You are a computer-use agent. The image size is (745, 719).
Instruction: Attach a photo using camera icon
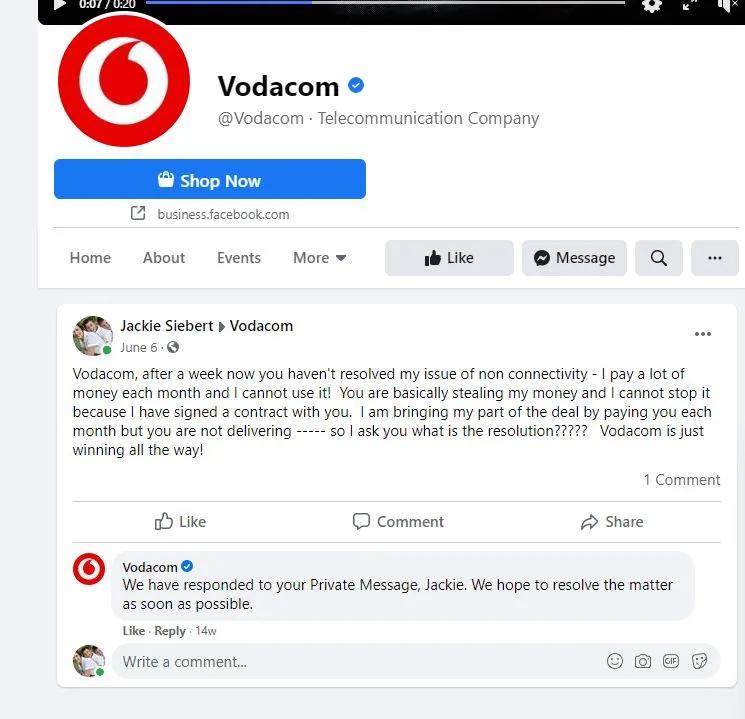(643, 661)
